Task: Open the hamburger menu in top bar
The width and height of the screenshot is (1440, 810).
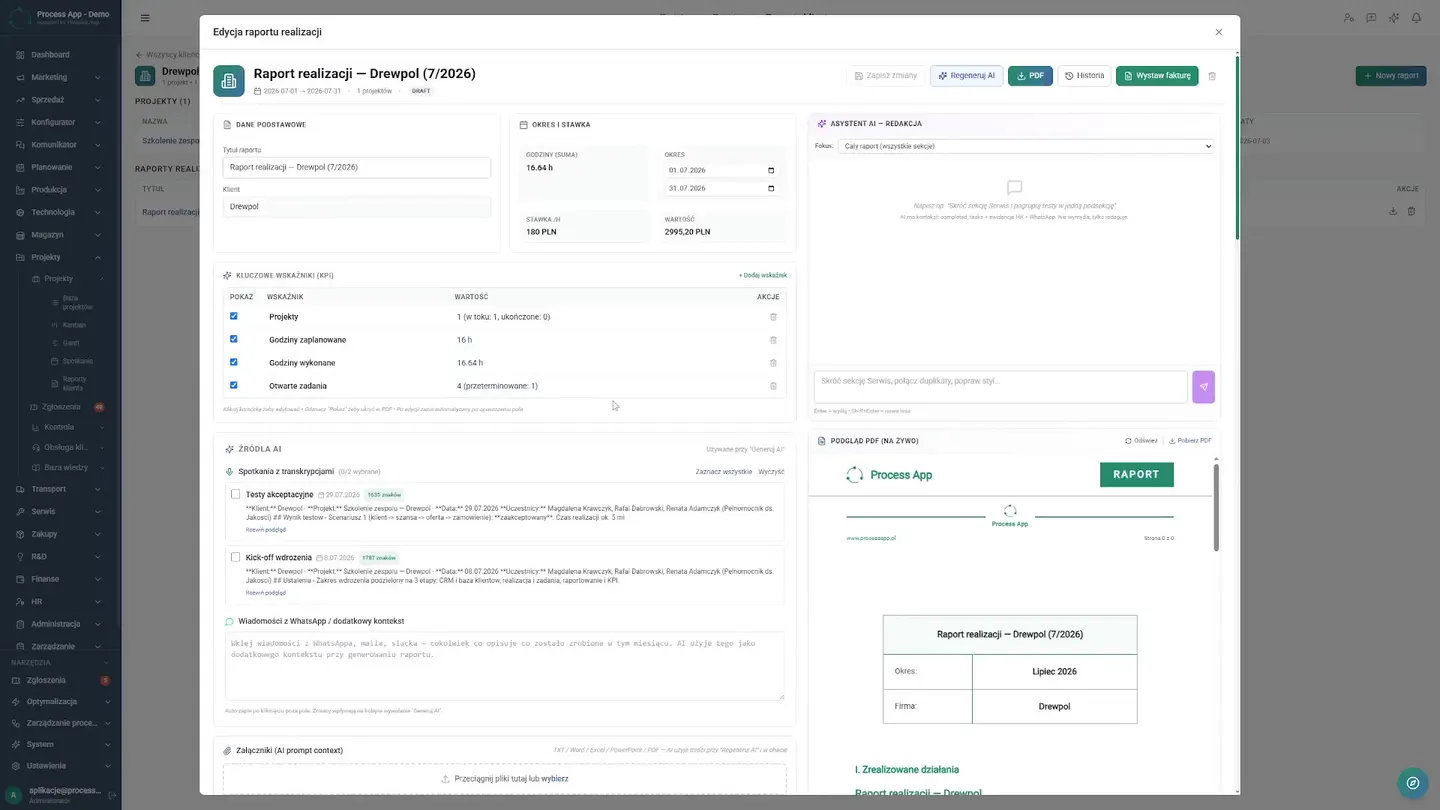Action: [145, 18]
